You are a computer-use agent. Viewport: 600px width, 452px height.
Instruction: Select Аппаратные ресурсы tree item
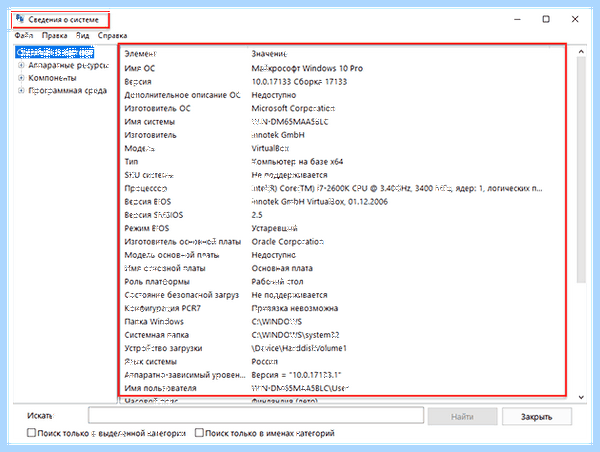(68, 65)
